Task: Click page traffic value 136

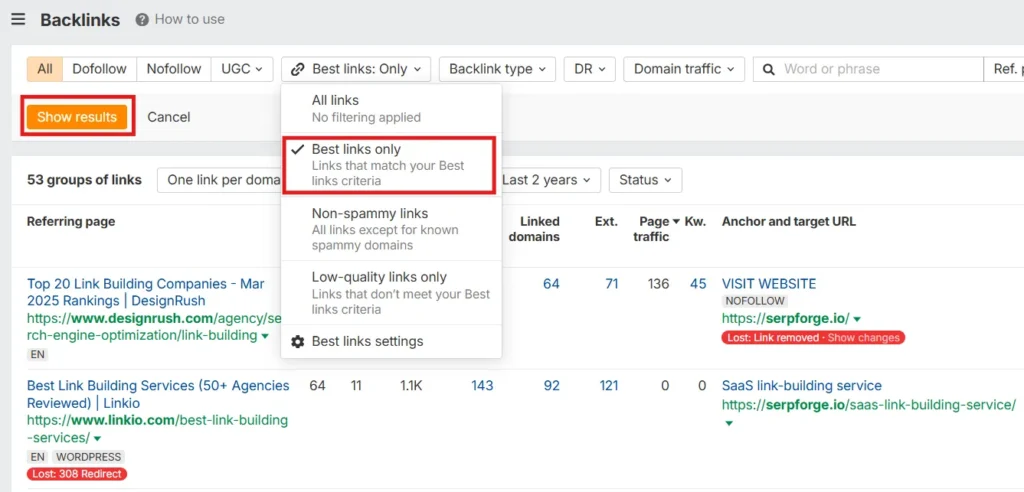Action: [658, 284]
